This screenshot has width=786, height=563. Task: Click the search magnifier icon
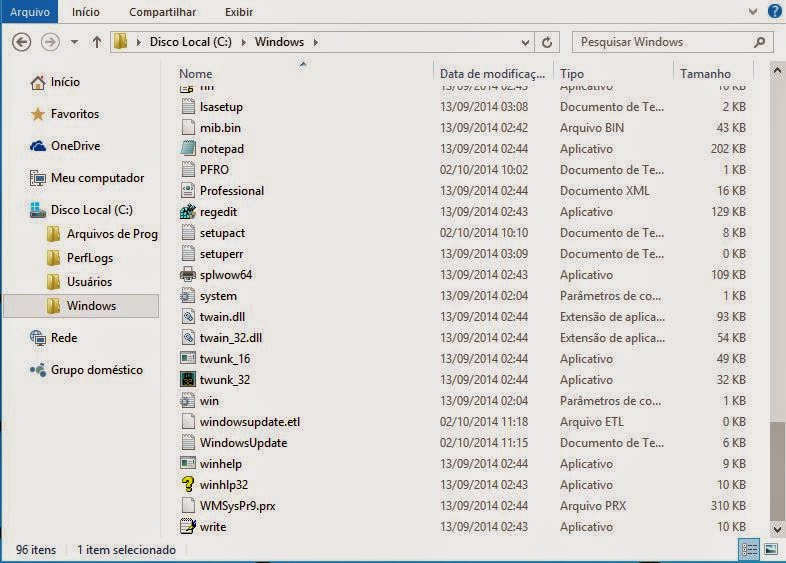pos(759,42)
